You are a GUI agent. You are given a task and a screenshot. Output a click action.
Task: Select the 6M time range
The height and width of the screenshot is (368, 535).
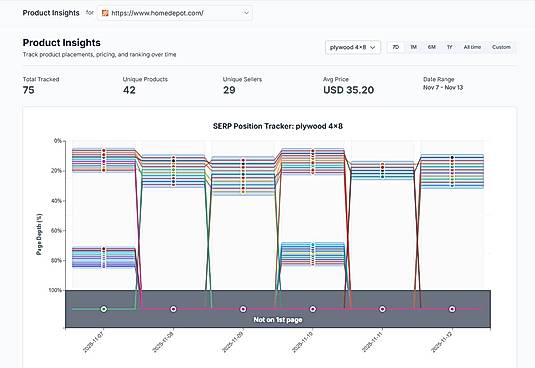coord(432,47)
